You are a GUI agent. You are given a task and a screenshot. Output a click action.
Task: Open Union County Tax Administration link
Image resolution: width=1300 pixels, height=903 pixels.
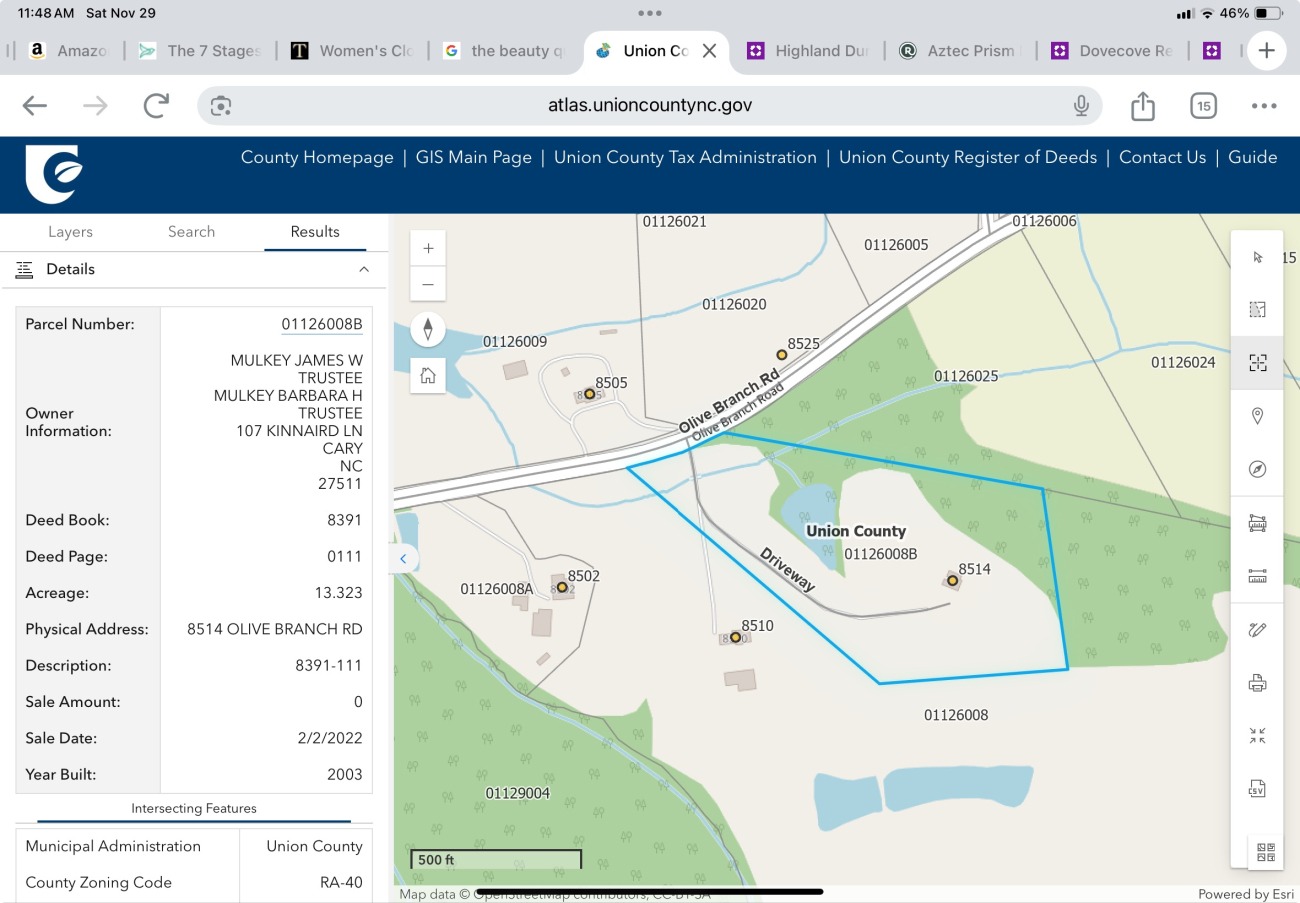point(685,157)
